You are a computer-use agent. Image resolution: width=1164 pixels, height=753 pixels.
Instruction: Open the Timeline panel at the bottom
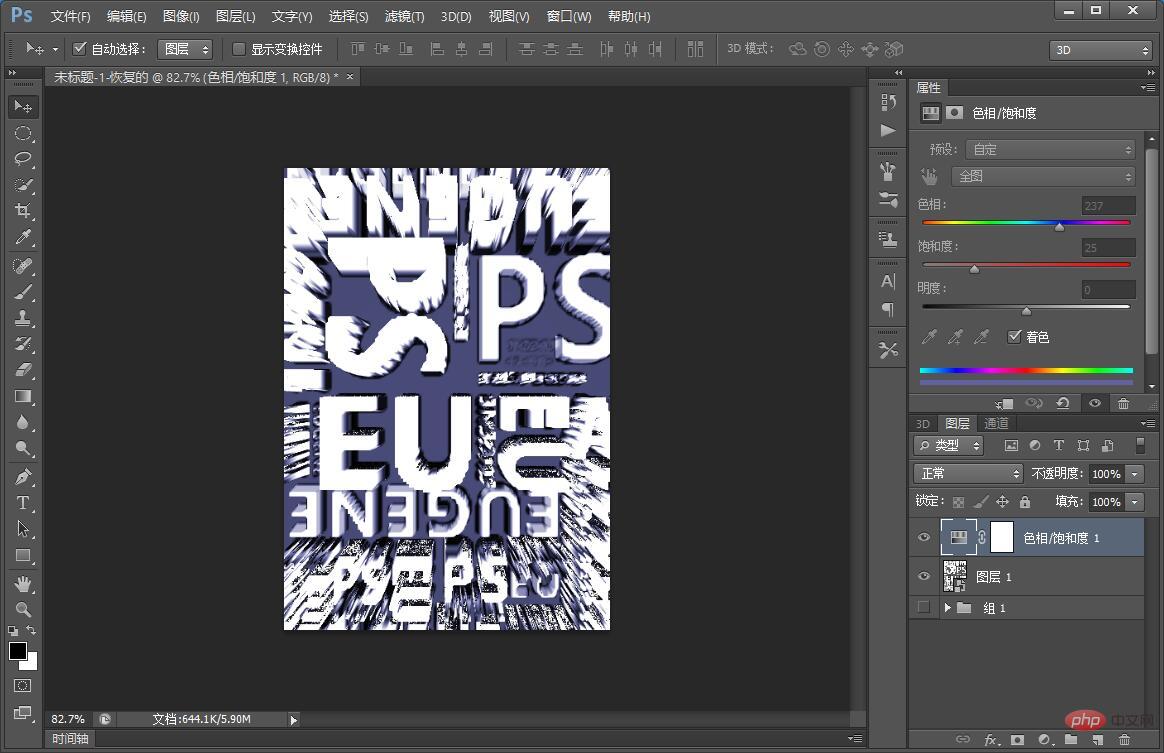coord(71,739)
